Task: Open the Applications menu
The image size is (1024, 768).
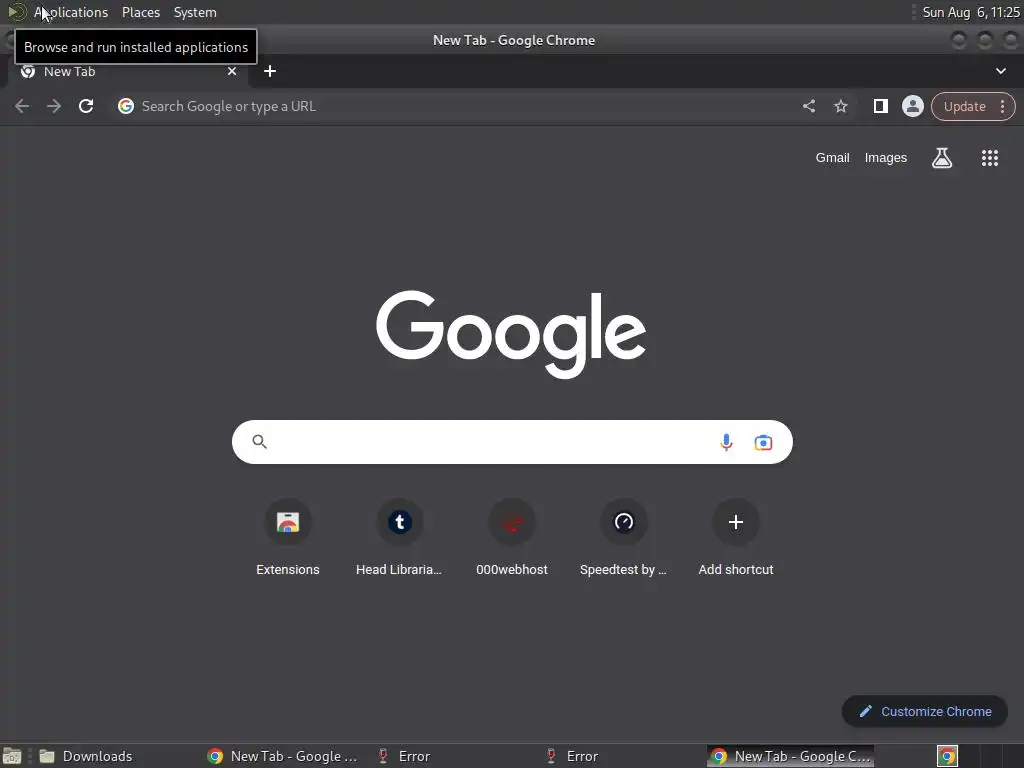Action: [x=71, y=12]
